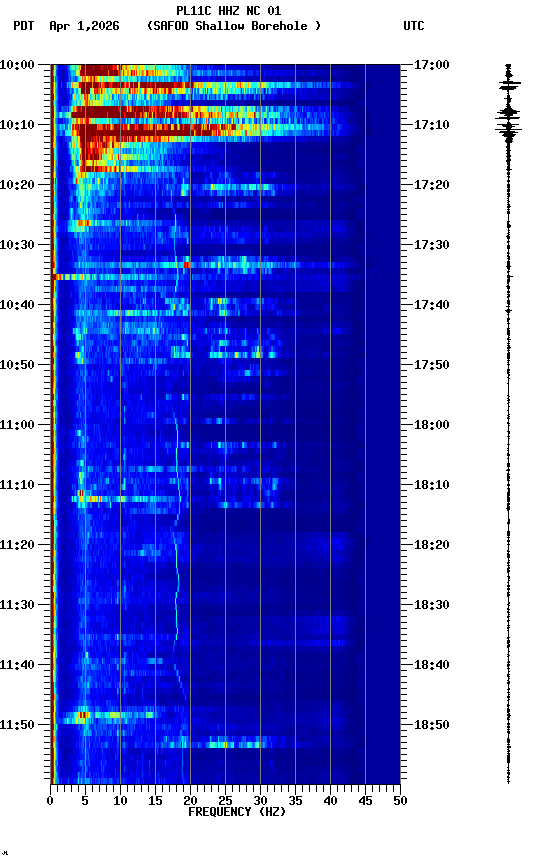This screenshot has height=864, width=552.
Task: Click the '10:50' PDT time label
Action: pyautogui.click(x=17, y=365)
